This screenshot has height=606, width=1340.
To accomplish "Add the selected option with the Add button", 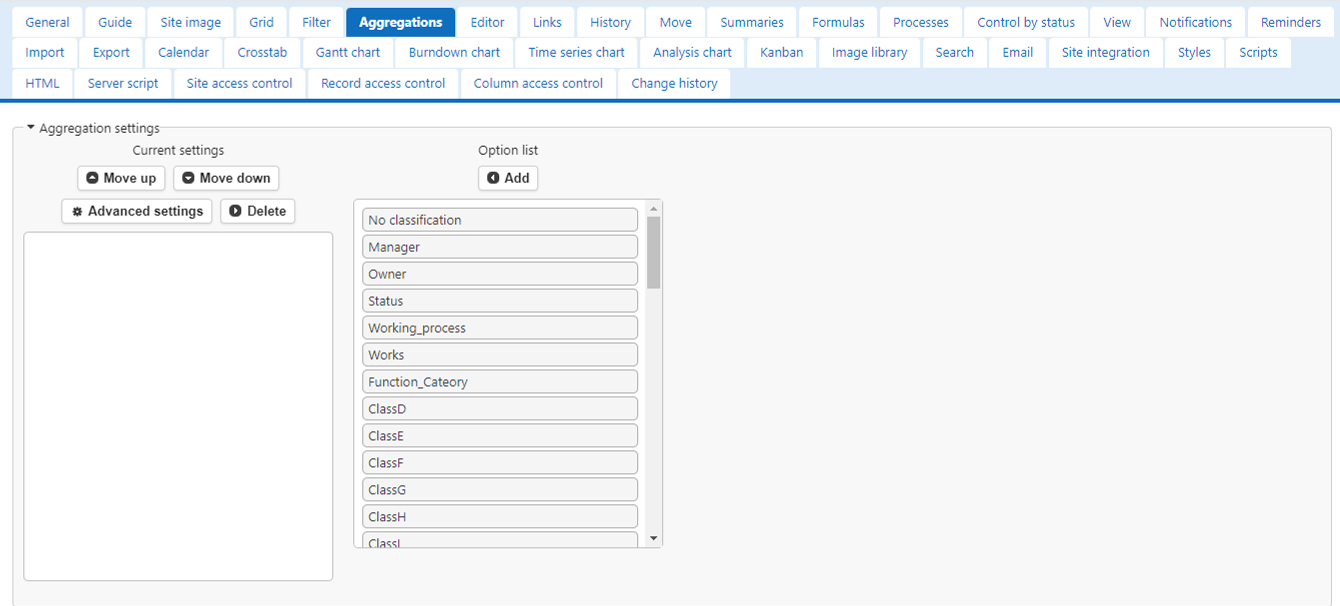I will (508, 178).
